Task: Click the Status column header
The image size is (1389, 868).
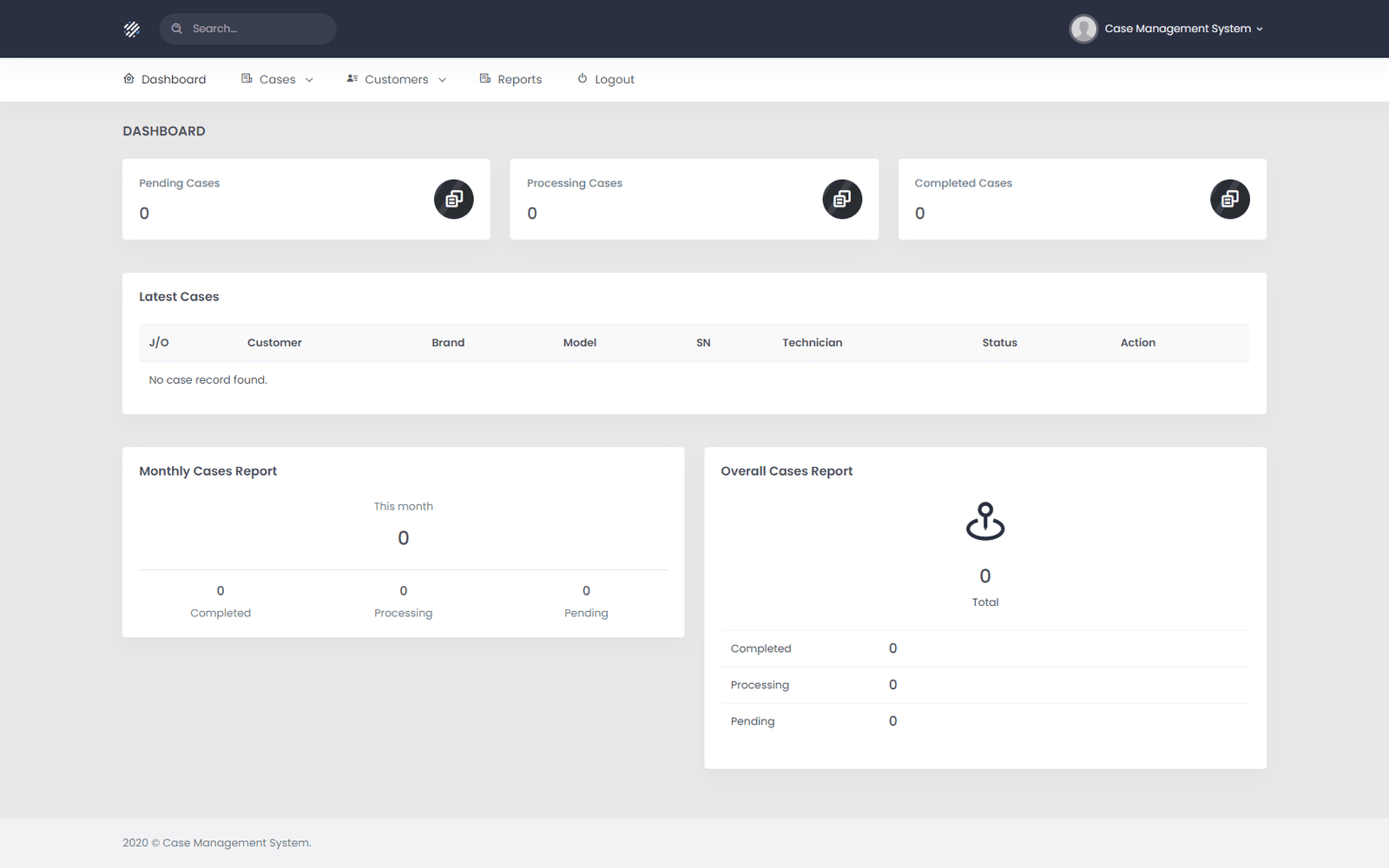Action: (999, 343)
